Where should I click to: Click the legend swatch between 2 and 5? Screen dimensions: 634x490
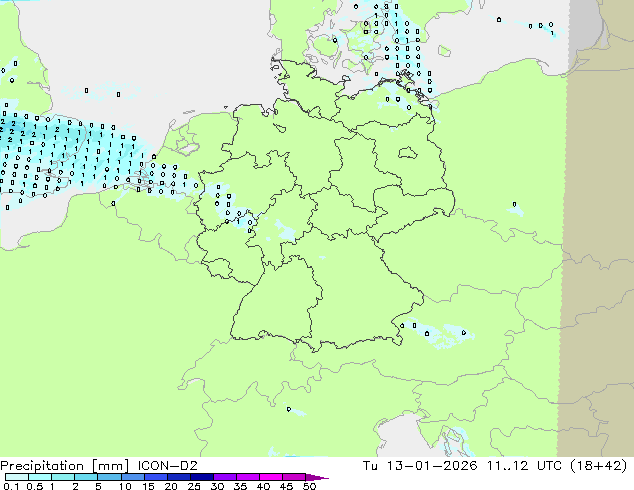pyautogui.click(x=86, y=477)
